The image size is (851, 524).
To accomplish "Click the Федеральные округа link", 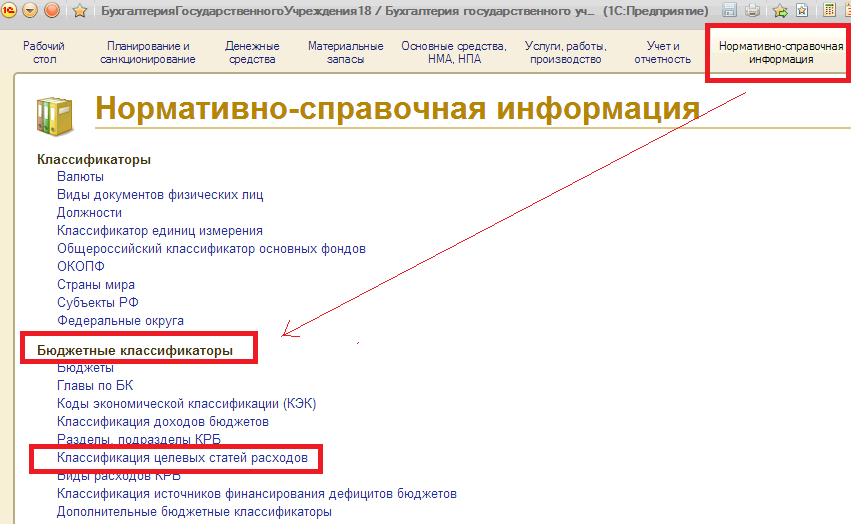I will point(120,320).
